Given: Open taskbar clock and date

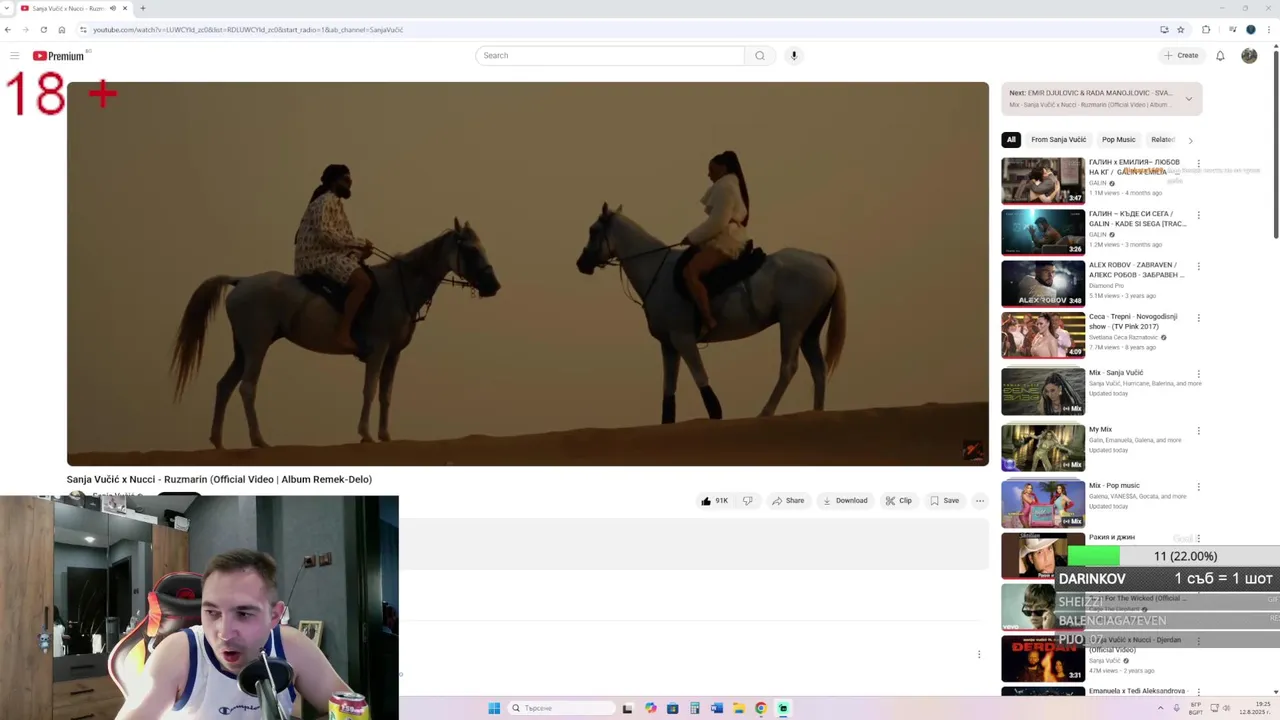Looking at the screenshot, I should tap(1254, 708).
